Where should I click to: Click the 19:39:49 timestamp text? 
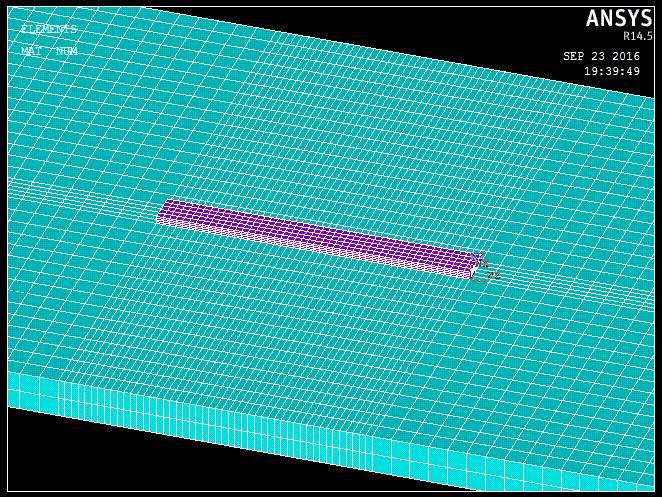(x=612, y=71)
